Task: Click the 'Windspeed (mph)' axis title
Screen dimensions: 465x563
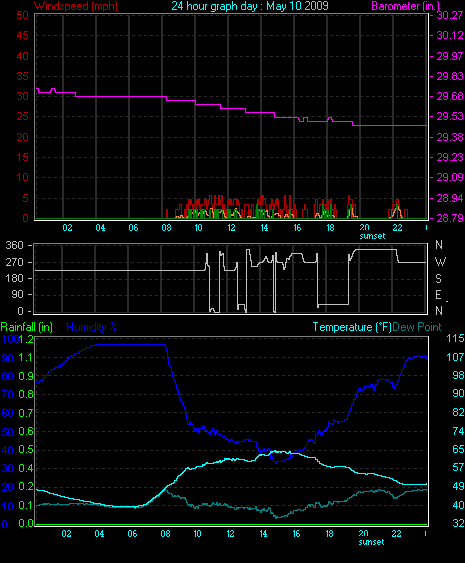Action: tap(76, 6)
